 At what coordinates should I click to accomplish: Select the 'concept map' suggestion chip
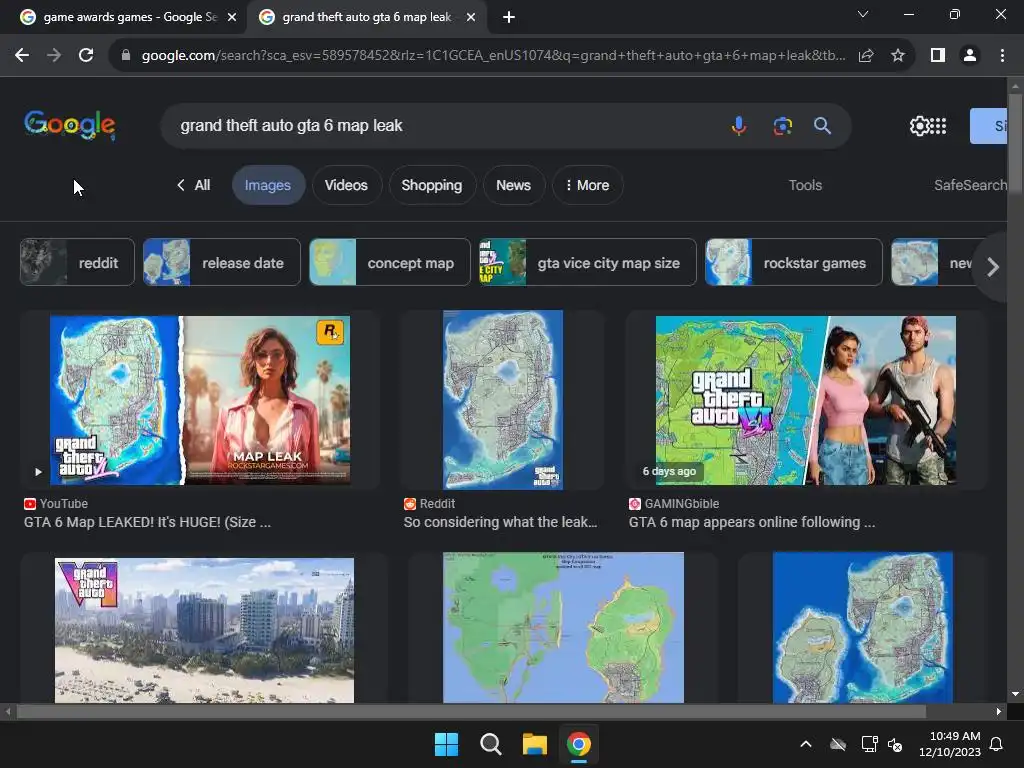390,263
